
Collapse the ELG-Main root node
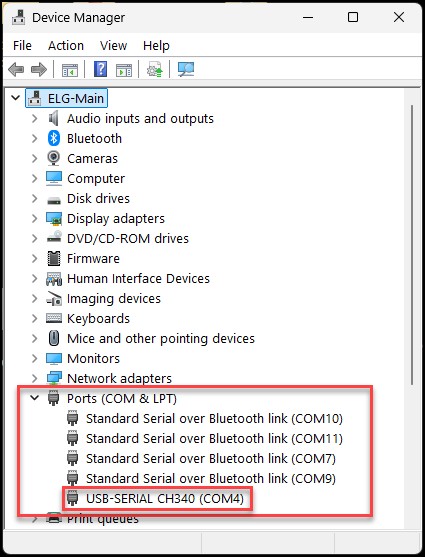click(15, 97)
